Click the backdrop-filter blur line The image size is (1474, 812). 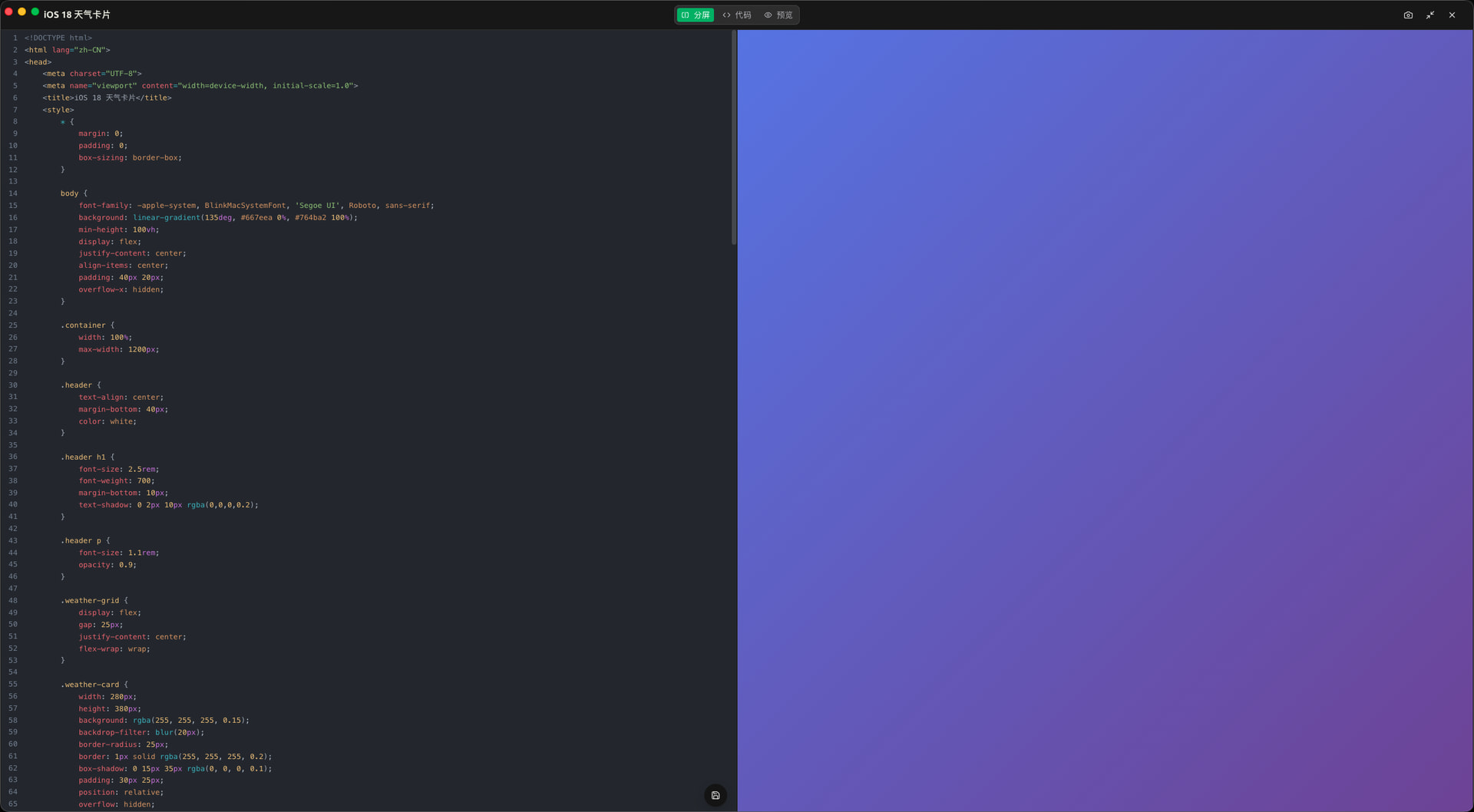coord(141,732)
